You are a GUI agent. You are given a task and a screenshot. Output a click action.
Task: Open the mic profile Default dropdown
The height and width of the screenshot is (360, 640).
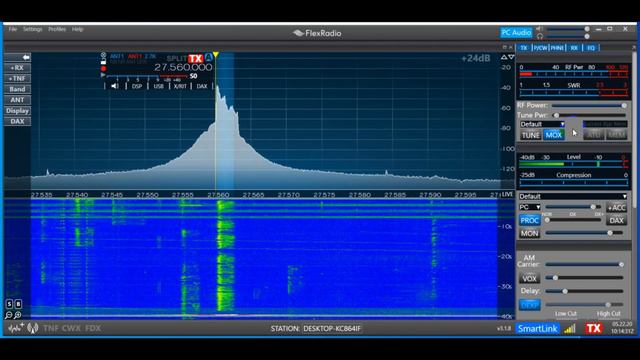click(x=573, y=196)
